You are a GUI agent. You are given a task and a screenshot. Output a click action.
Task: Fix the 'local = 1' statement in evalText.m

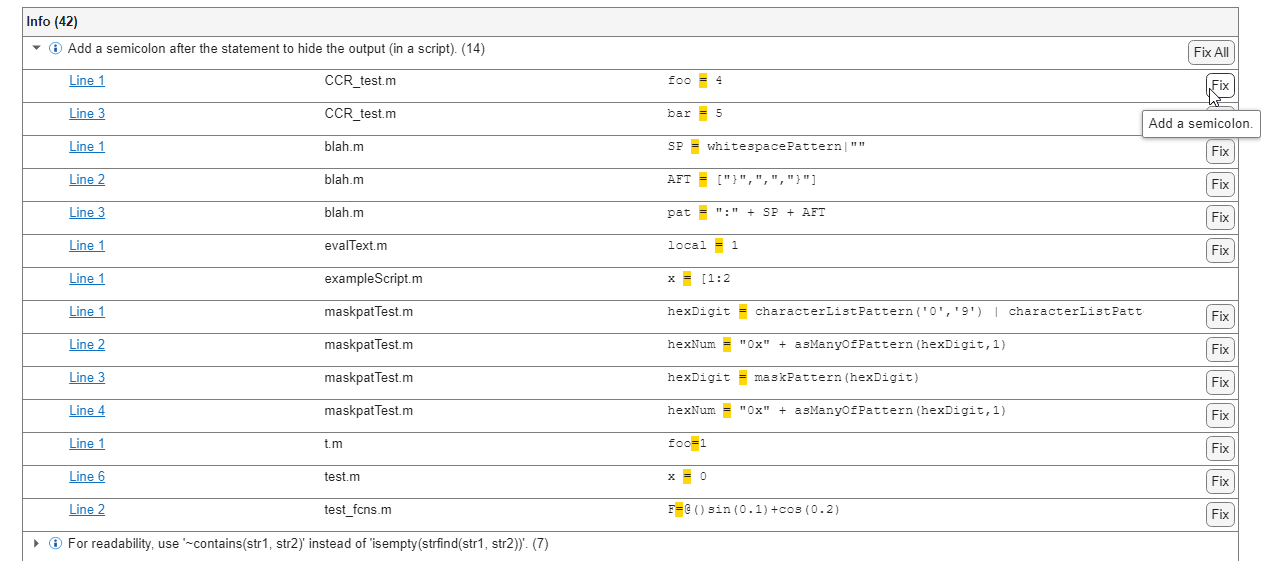[x=1219, y=251]
